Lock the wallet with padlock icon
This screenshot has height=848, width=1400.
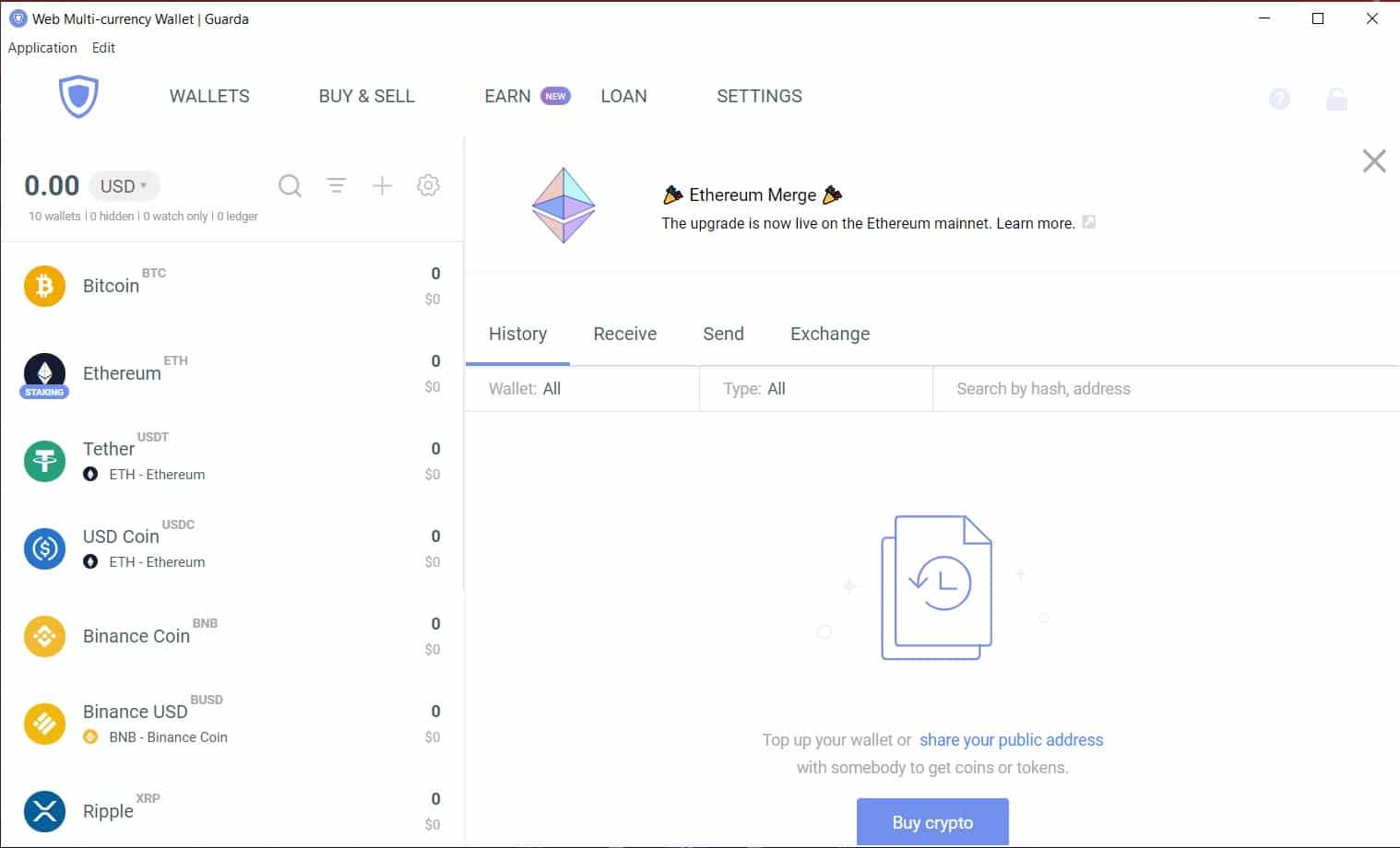pyautogui.click(x=1336, y=99)
